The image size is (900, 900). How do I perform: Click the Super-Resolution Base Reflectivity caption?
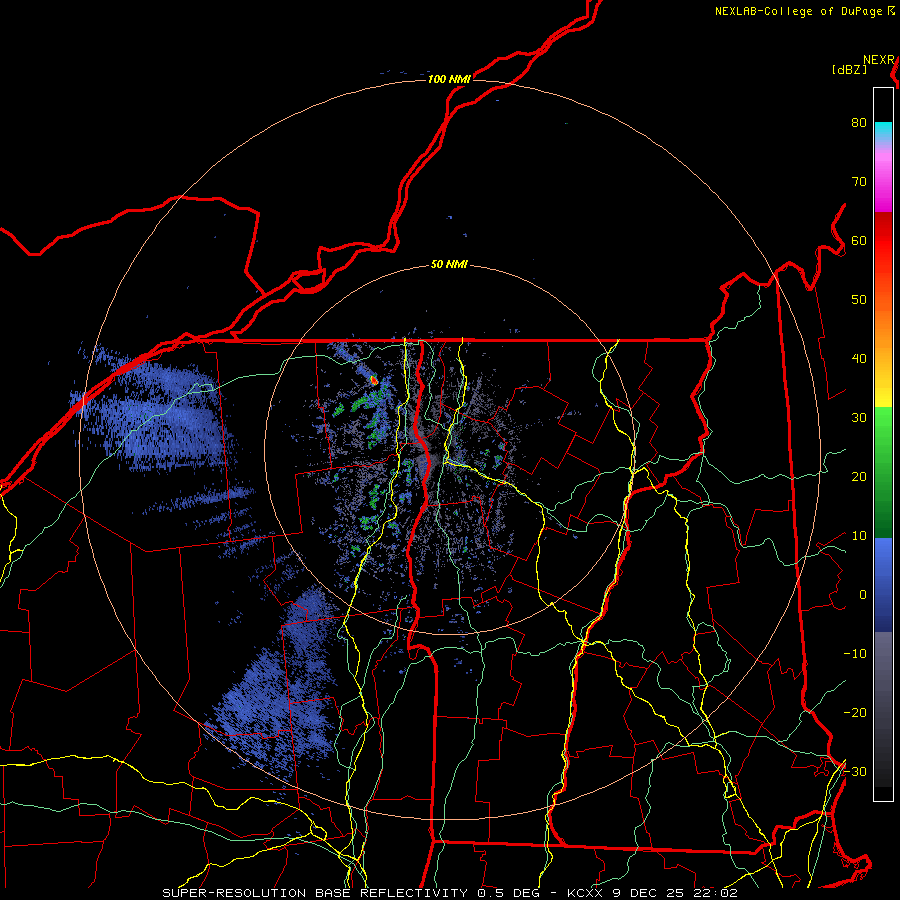449,893
